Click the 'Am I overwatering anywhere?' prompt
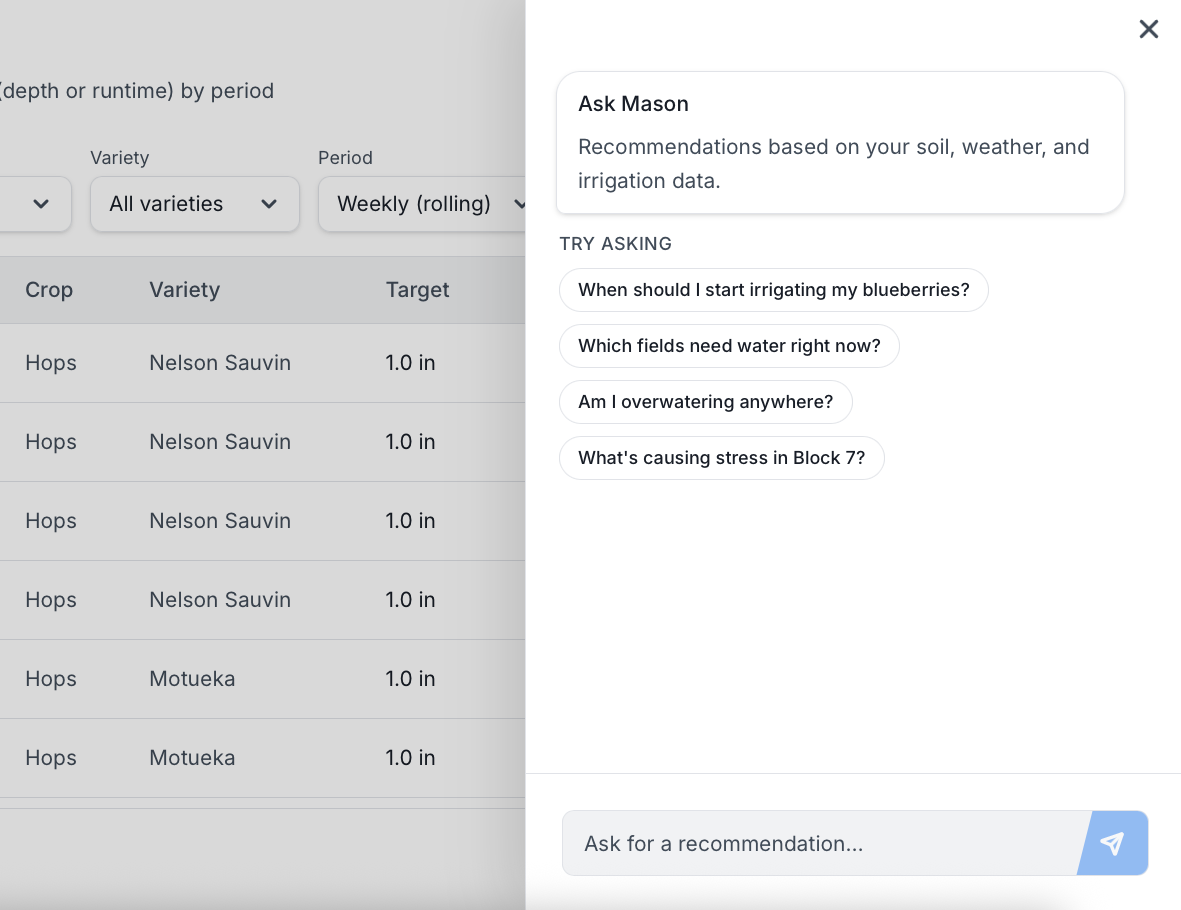This screenshot has width=1181, height=910. pyautogui.click(x=705, y=402)
